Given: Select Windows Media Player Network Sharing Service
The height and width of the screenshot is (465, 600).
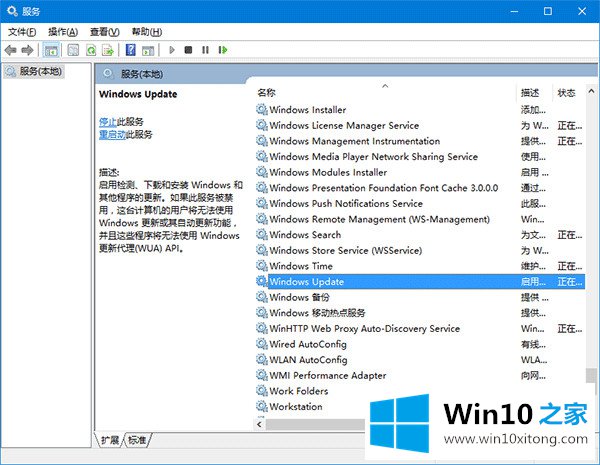Looking at the screenshot, I should point(420,157).
